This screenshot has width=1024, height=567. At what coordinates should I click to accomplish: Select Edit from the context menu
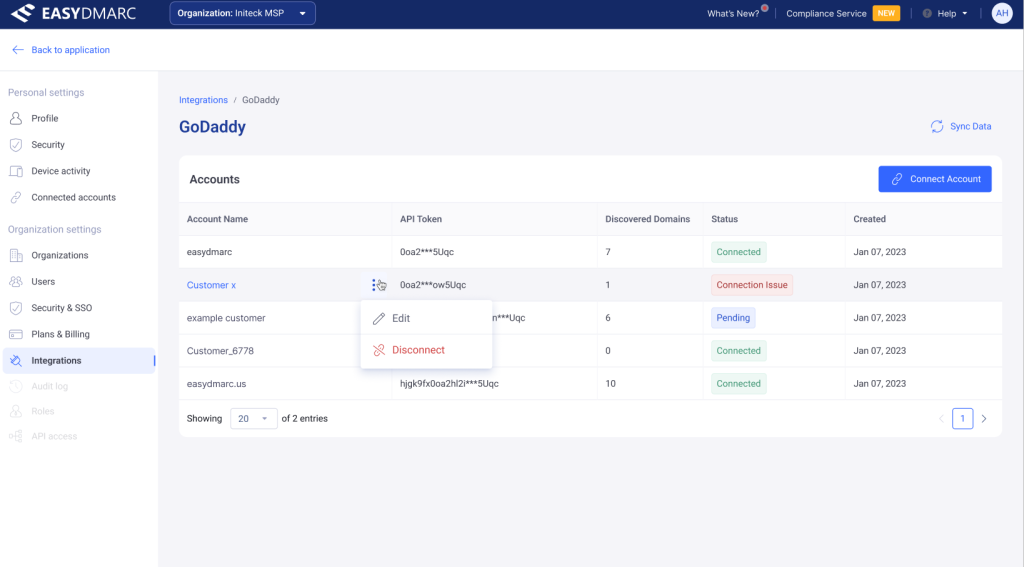(x=401, y=318)
